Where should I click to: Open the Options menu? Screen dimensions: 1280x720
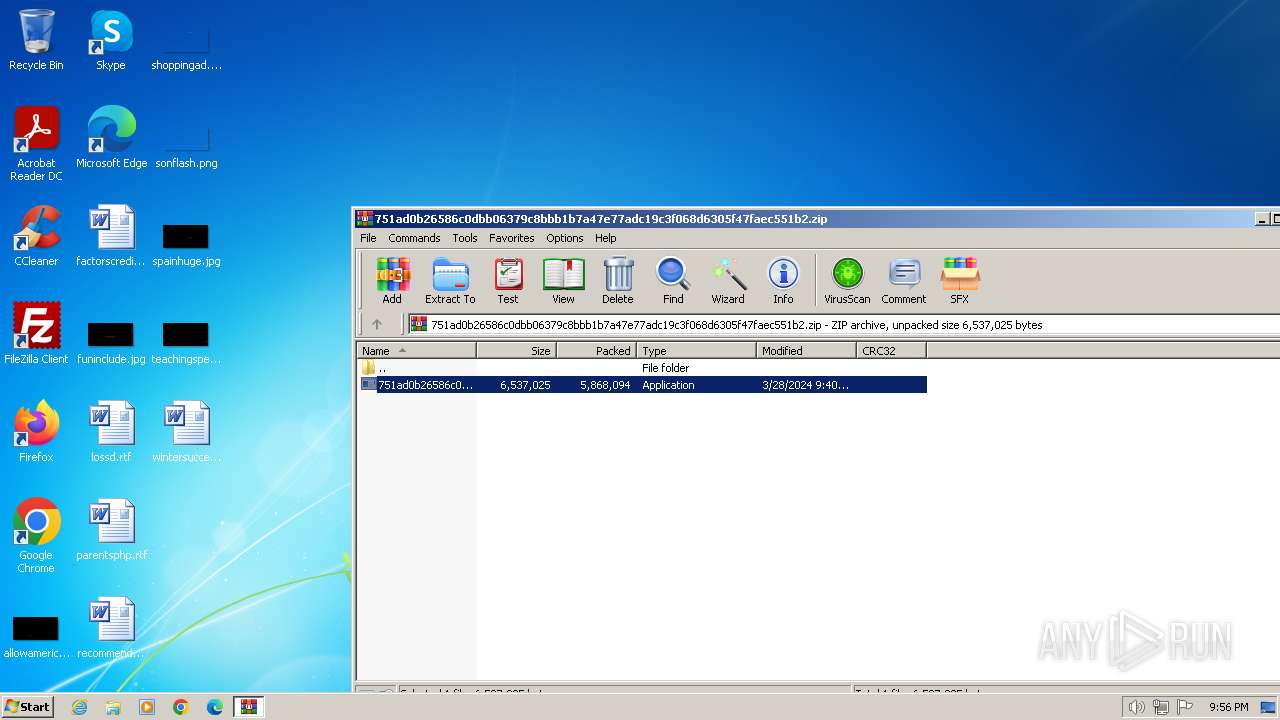point(564,238)
